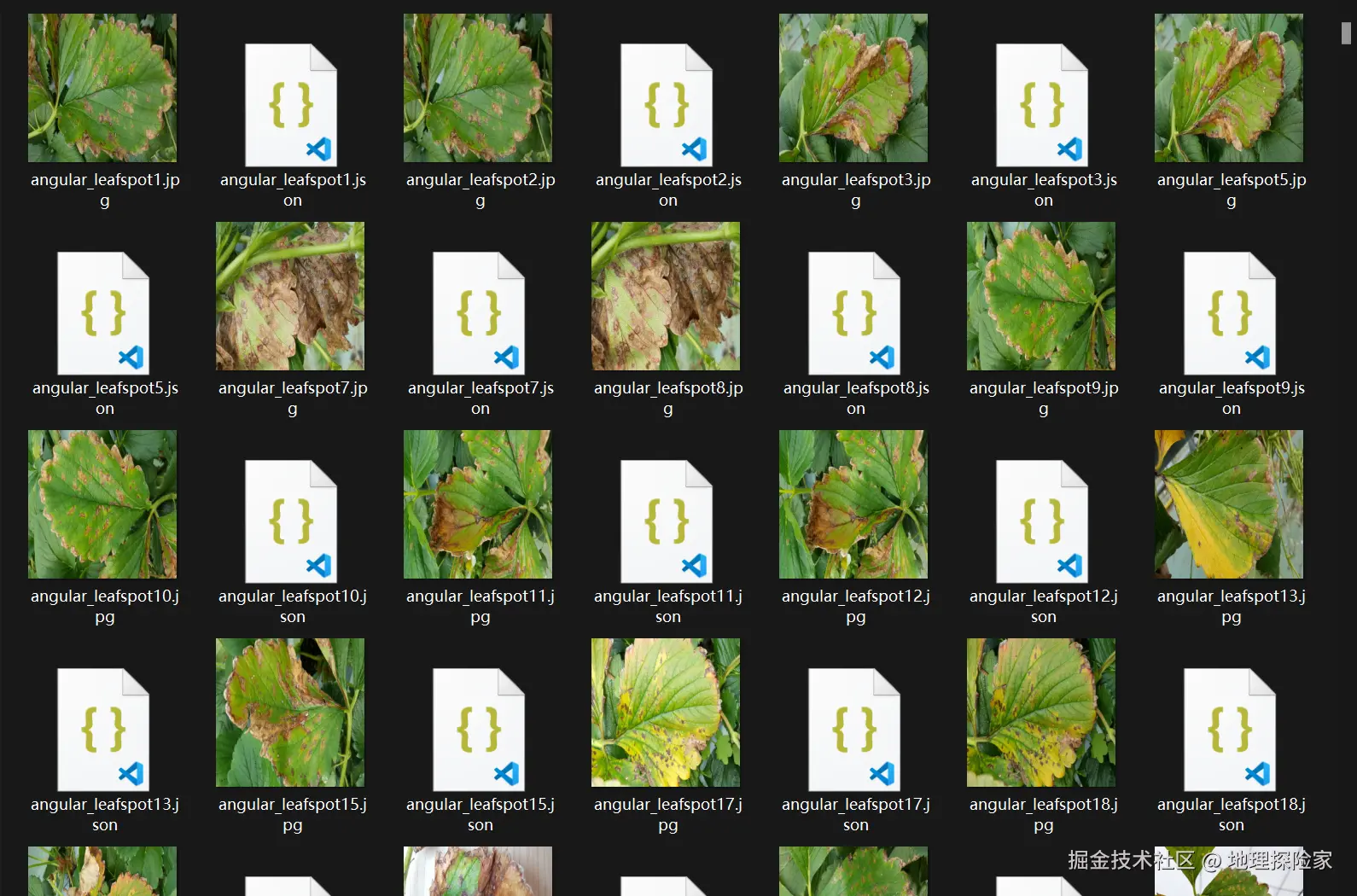Select the angular_leafspot8.json file icon

coord(854,313)
